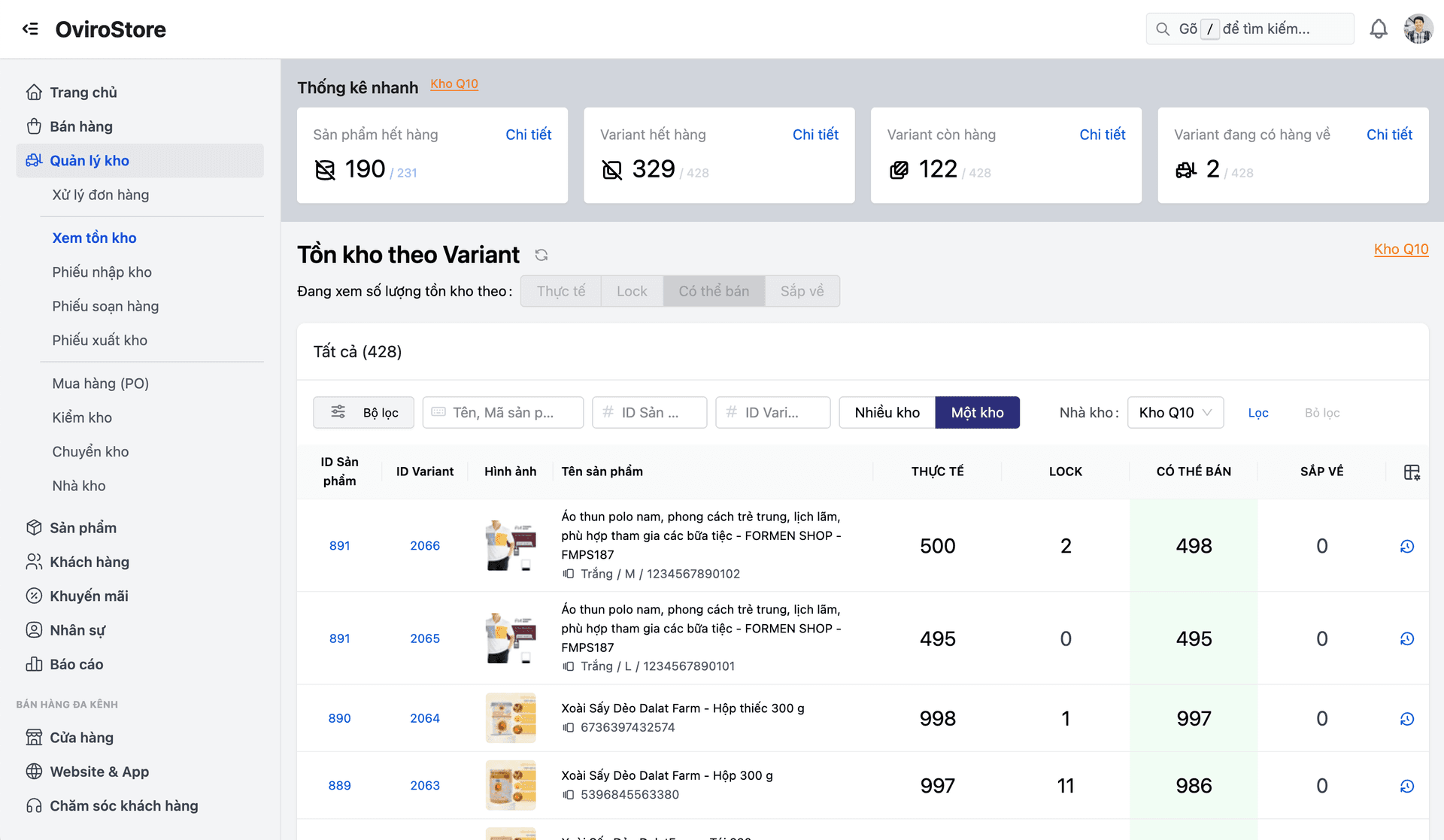Open product link 891
Viewport: 1444px width, 840px height.
[x=339, y=546]
